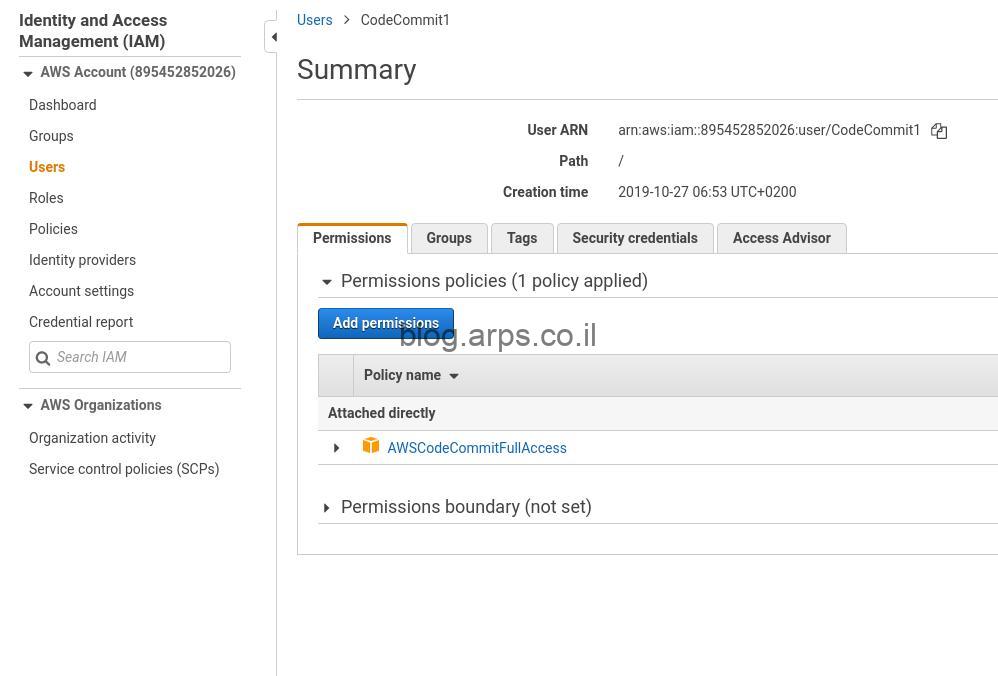Sort by Policy name column arrow
This screenshot has width=998, height=676.
454,376
